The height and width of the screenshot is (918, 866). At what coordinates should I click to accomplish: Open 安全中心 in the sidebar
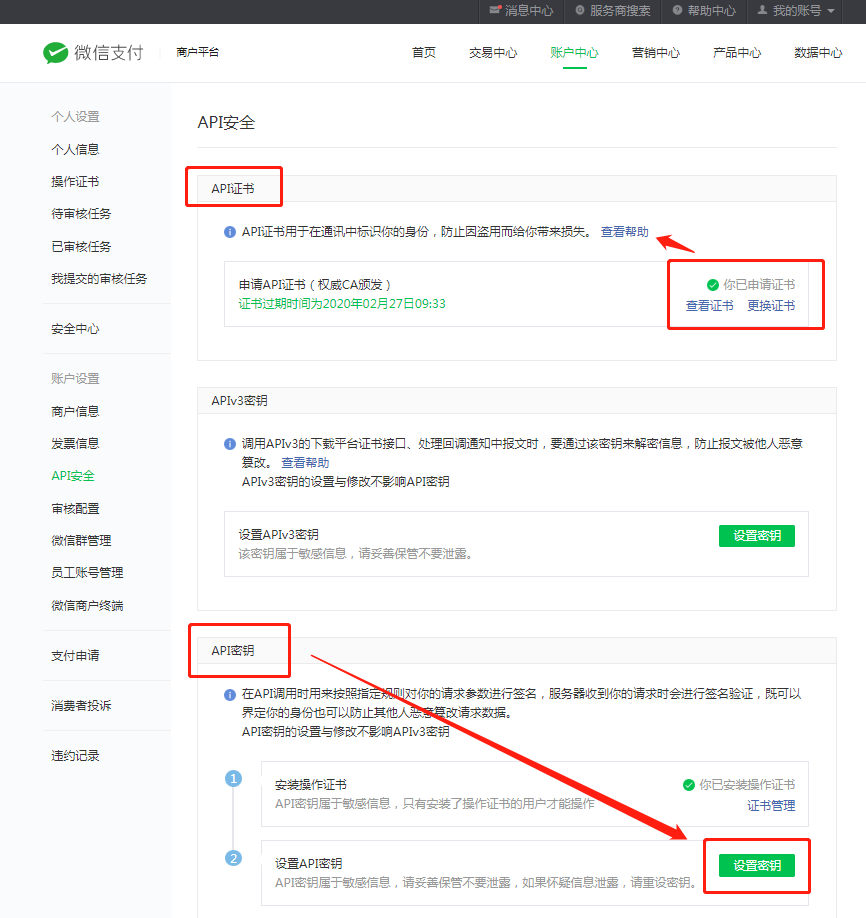click(x=75, y=329)
